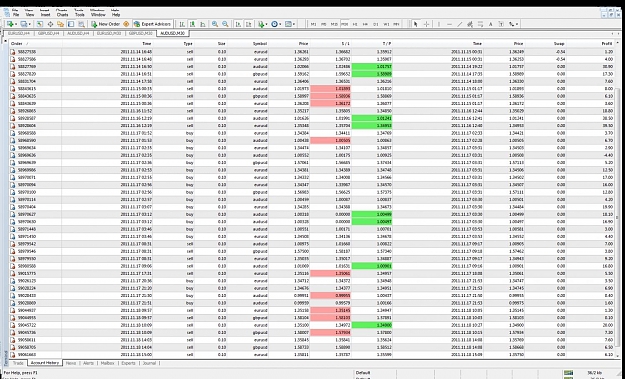Switch timeframe to H1
This screenshot has height=379, width=625.
tap(355, 24)
